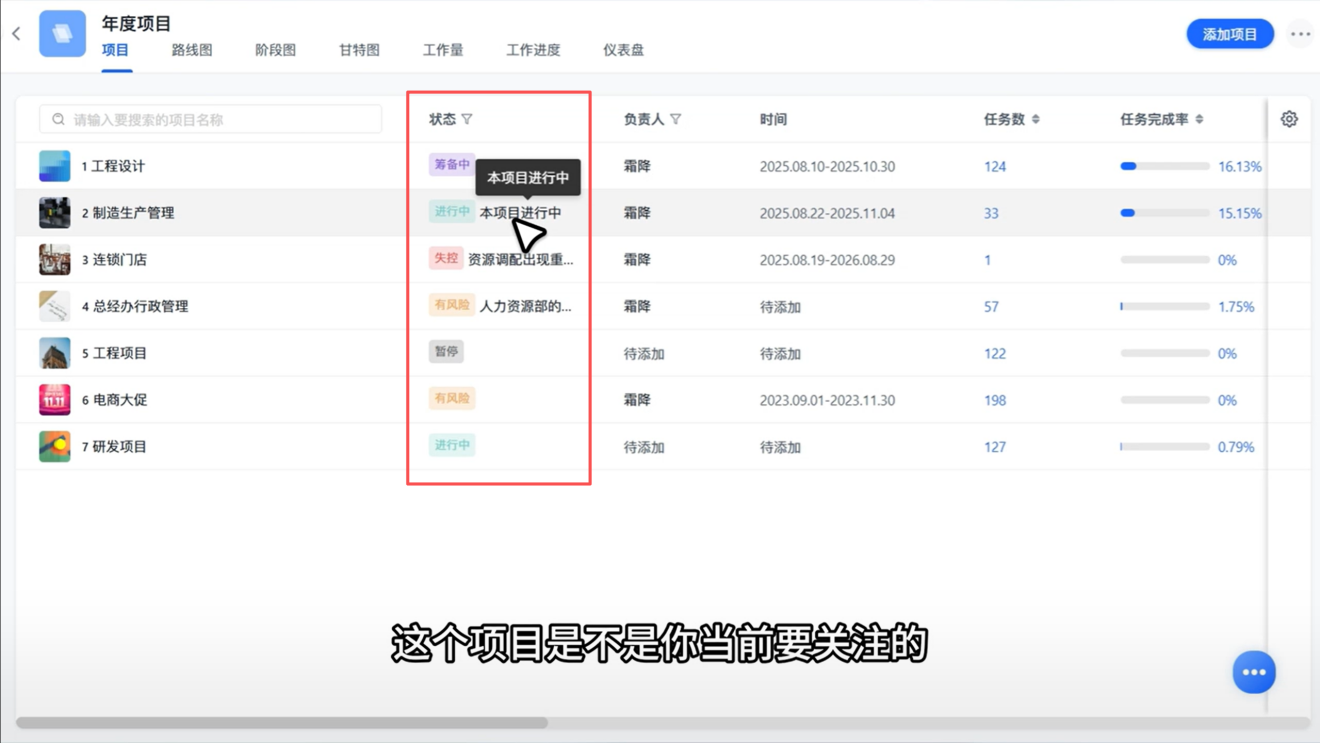
Task: Select project name 7 研发项目
Action: coord(114,446)
